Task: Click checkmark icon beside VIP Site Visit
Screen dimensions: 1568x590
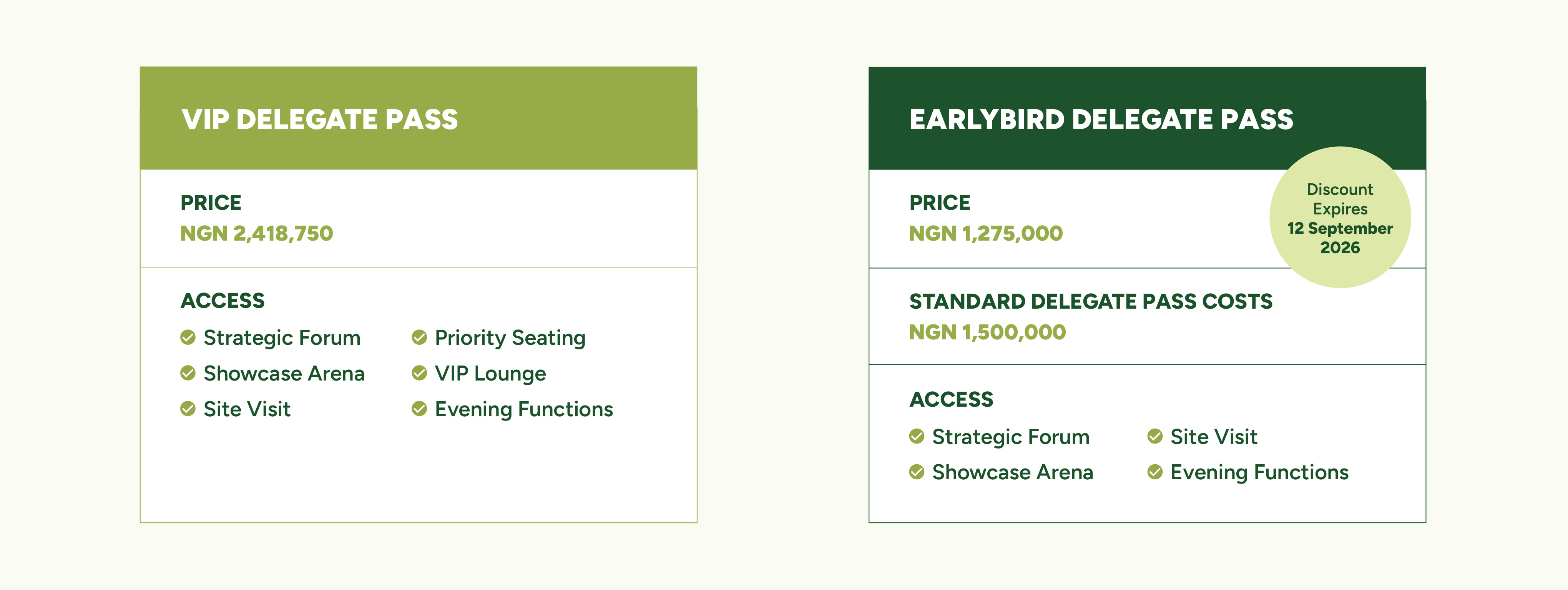Action: point(188,409)
